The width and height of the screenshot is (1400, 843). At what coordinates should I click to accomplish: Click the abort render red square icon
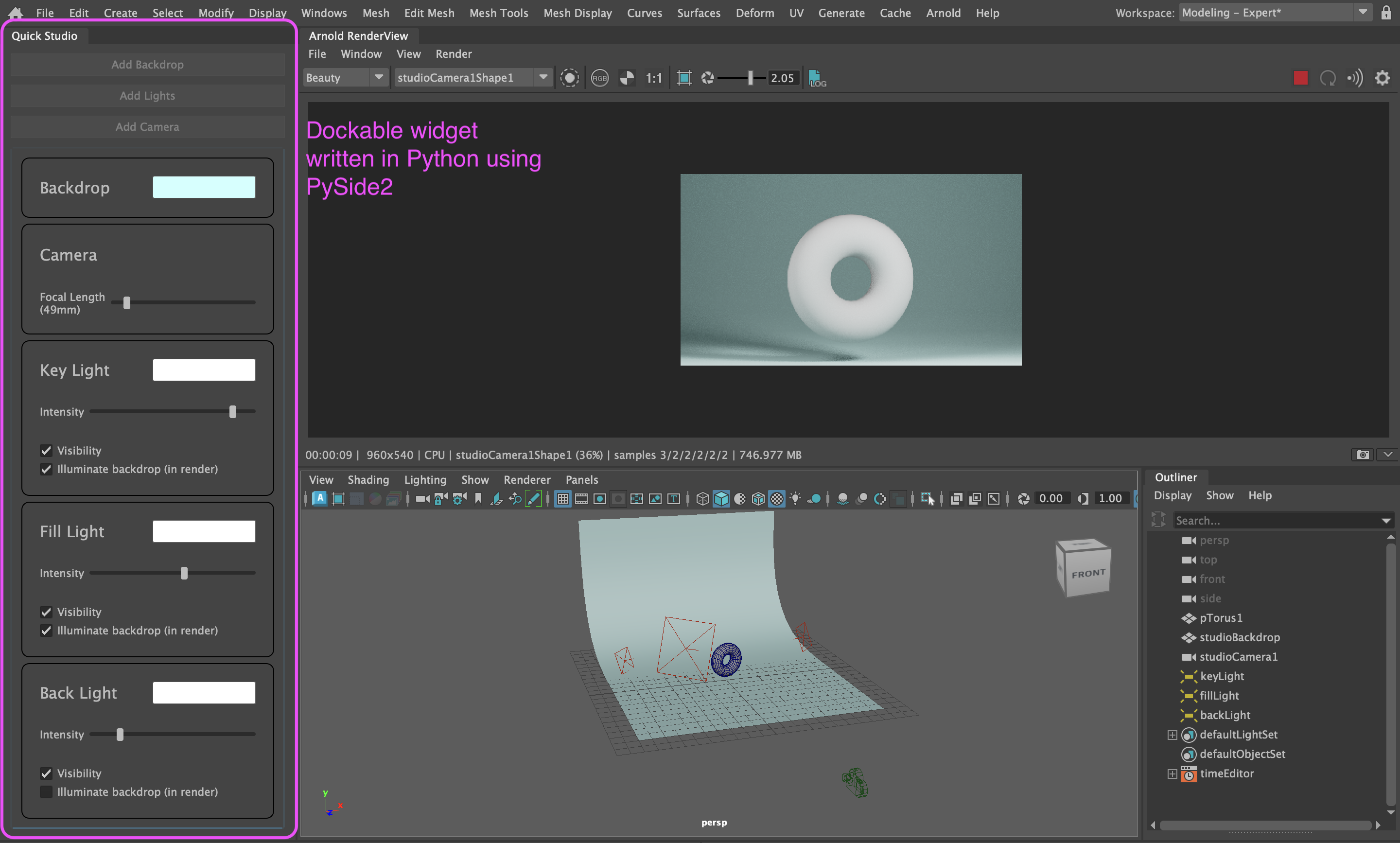(1301, 78)
